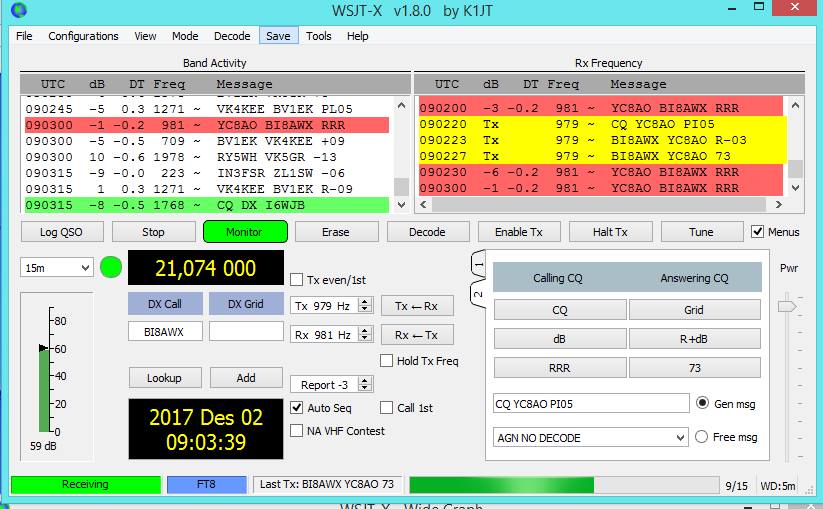Click the WSJT-X globe icon in title bar

pyautogui.click(x=18, y=9)
